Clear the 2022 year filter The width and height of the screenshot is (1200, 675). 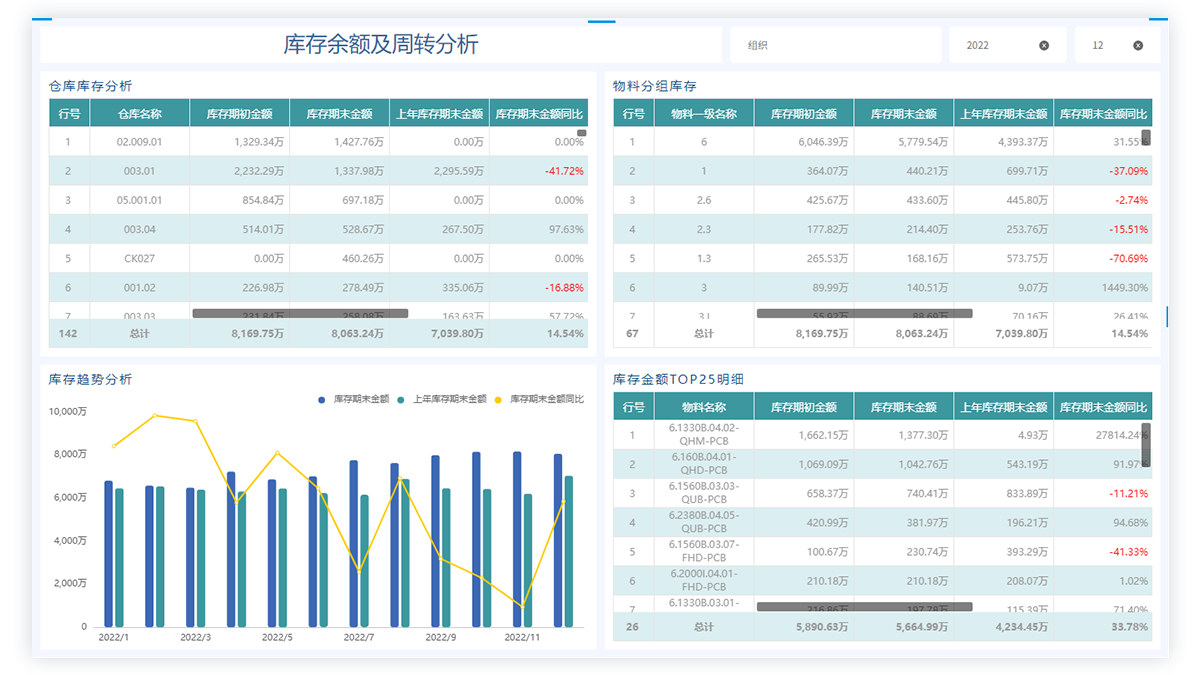tap(1044, 45)
